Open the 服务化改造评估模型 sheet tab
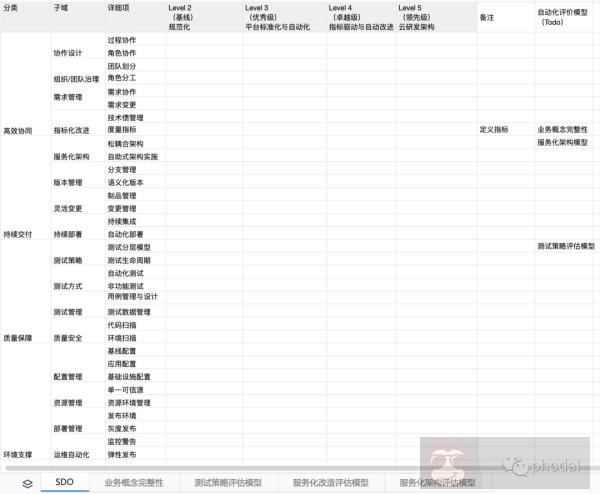The height and width of the screenshot is (494, 600). click(x=331, y=483)
